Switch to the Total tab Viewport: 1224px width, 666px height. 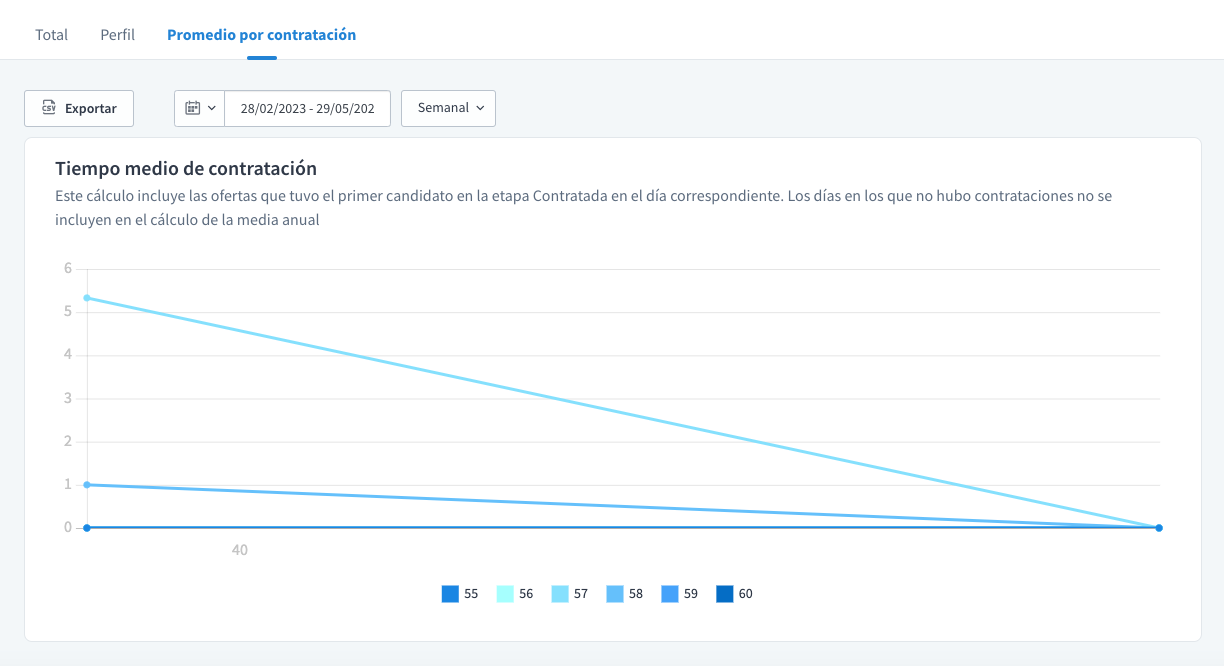coord(51,35)
